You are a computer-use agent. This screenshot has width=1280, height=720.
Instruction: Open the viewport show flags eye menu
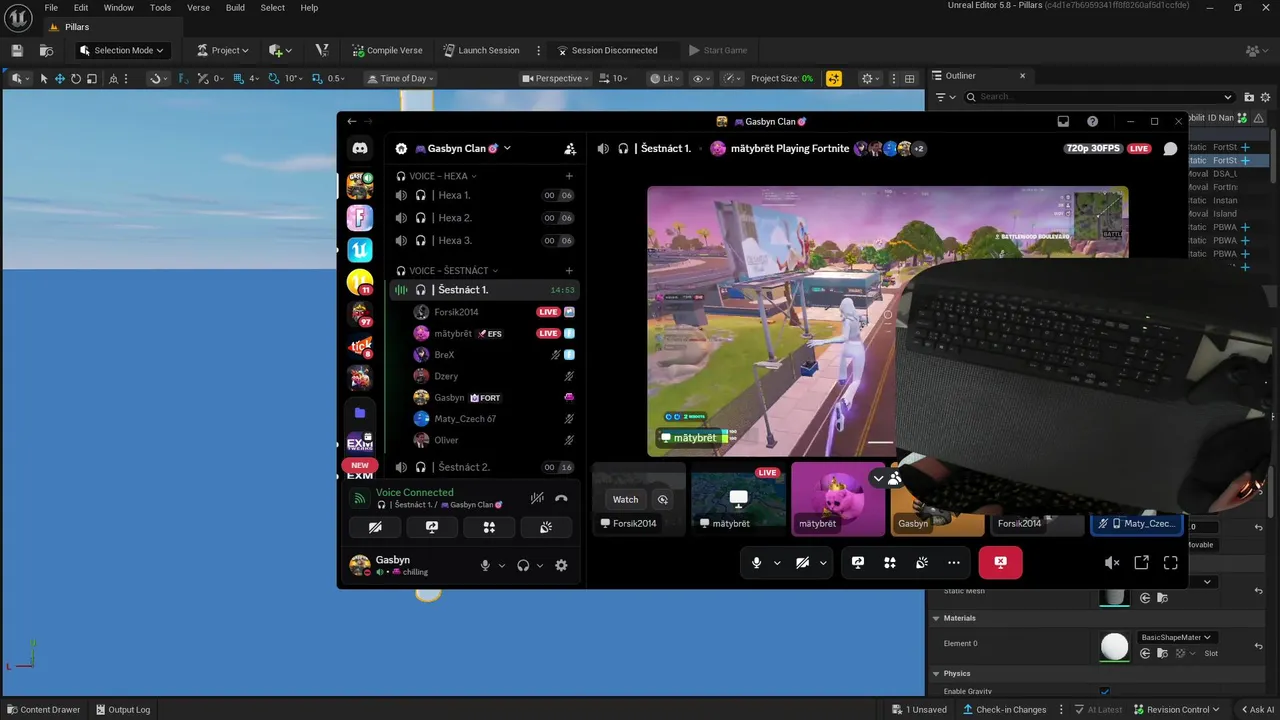(702, 78)
